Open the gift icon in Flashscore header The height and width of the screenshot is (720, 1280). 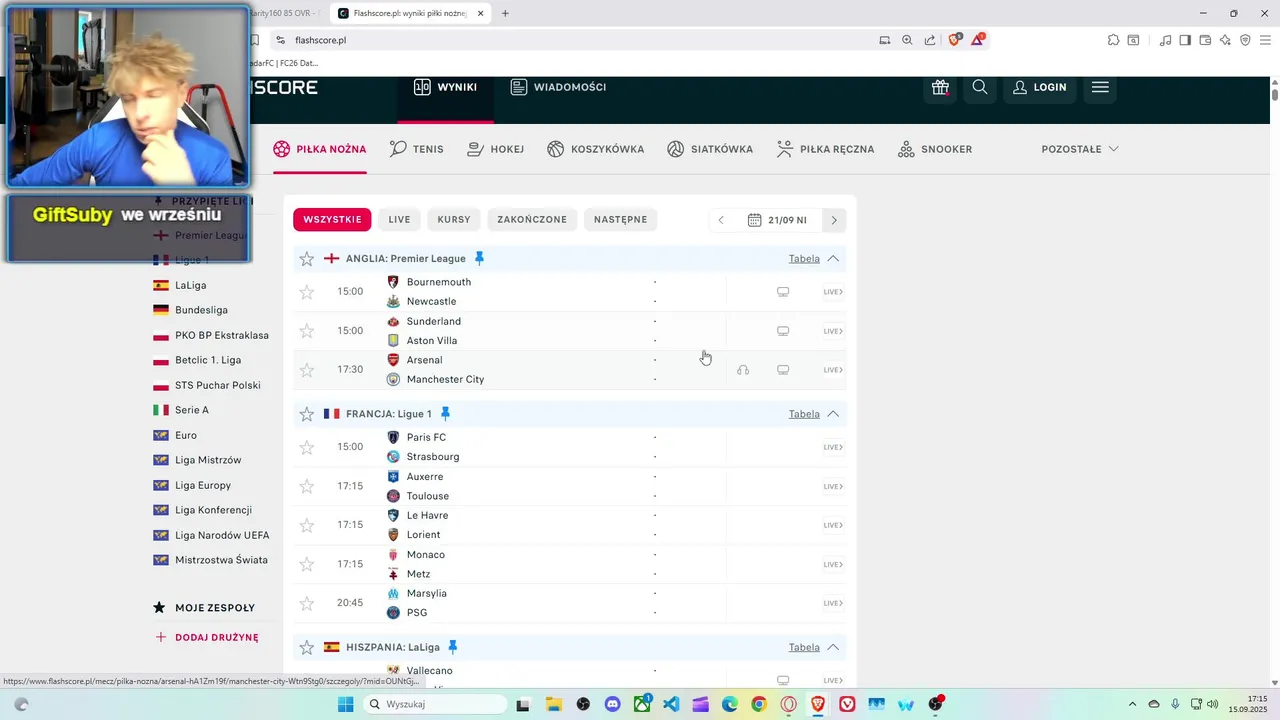tap(940, 87)
